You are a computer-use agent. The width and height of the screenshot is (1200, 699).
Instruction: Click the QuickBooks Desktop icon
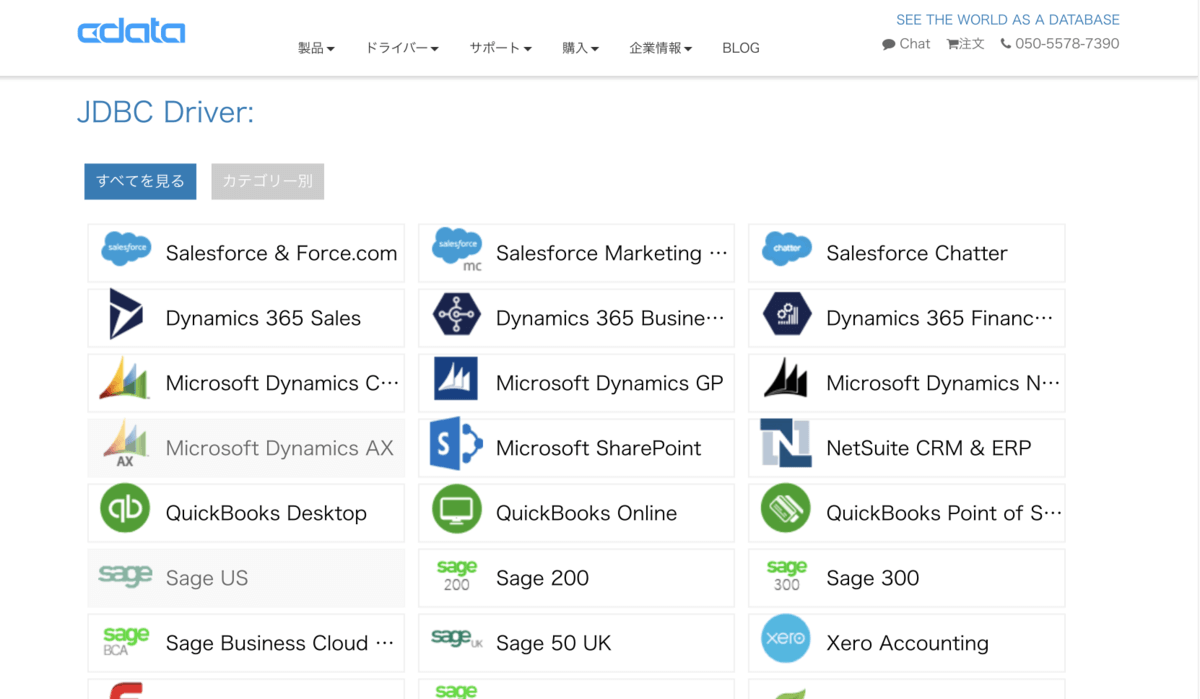125,509
